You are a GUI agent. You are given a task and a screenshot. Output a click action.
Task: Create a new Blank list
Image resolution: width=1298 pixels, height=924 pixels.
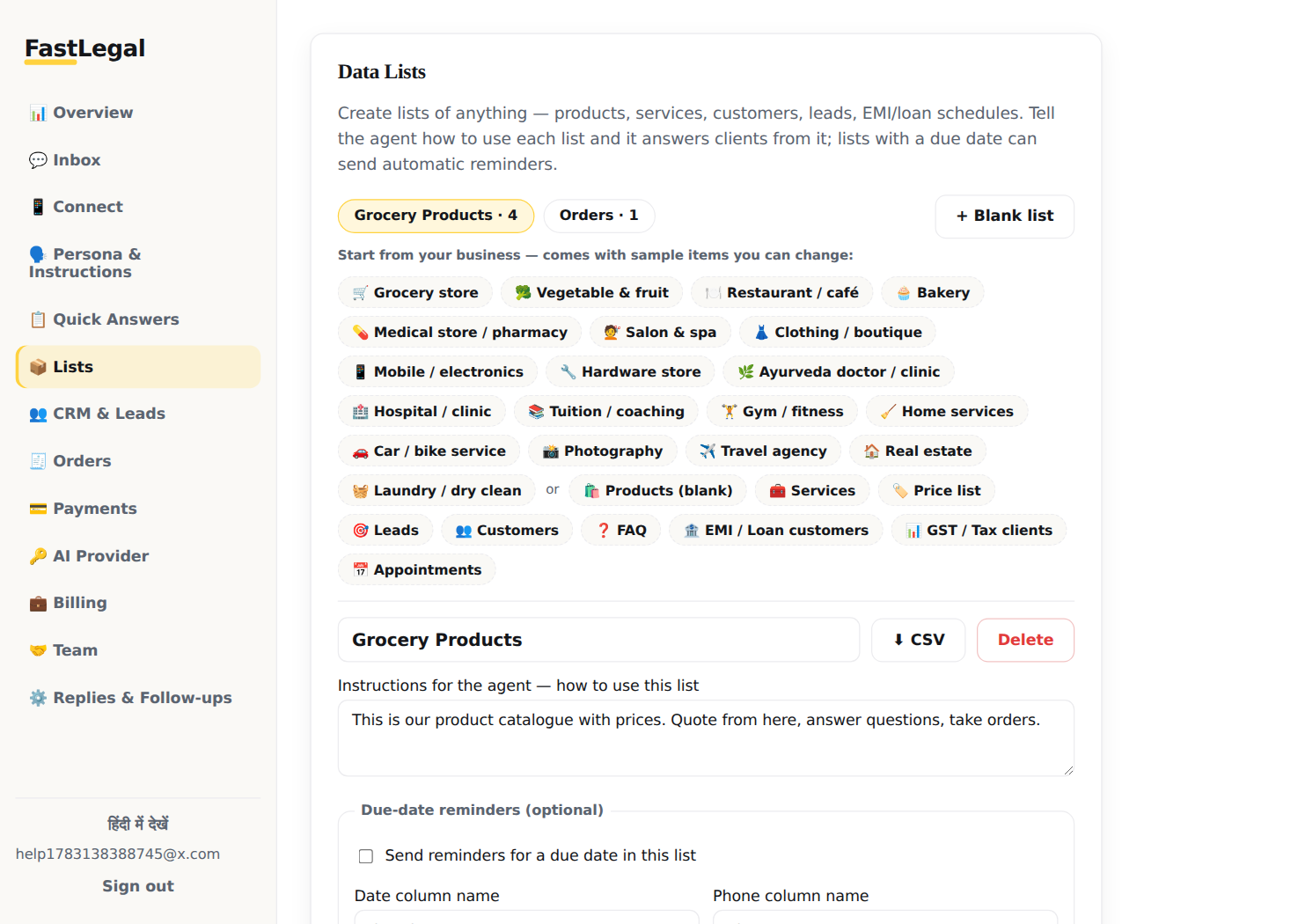coord(1004,216)
